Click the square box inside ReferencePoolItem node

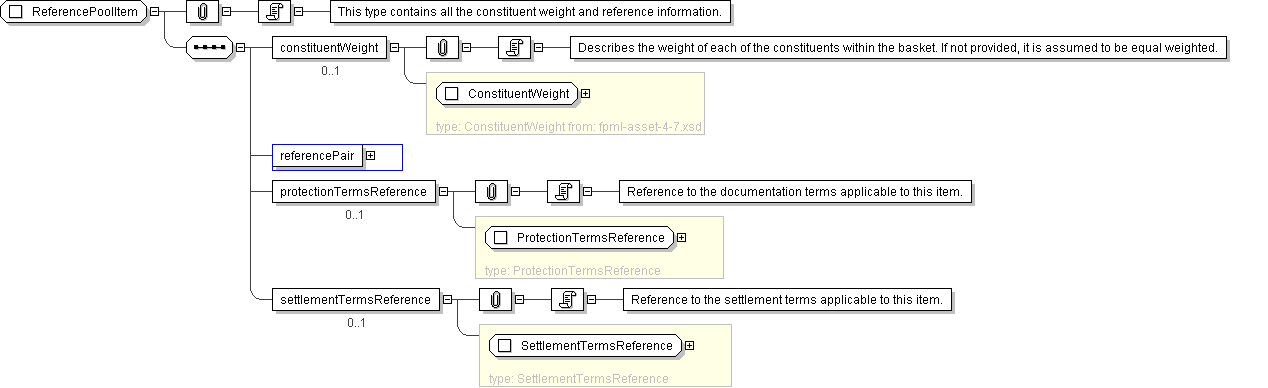pyautogui.click(x=15, y=12)
